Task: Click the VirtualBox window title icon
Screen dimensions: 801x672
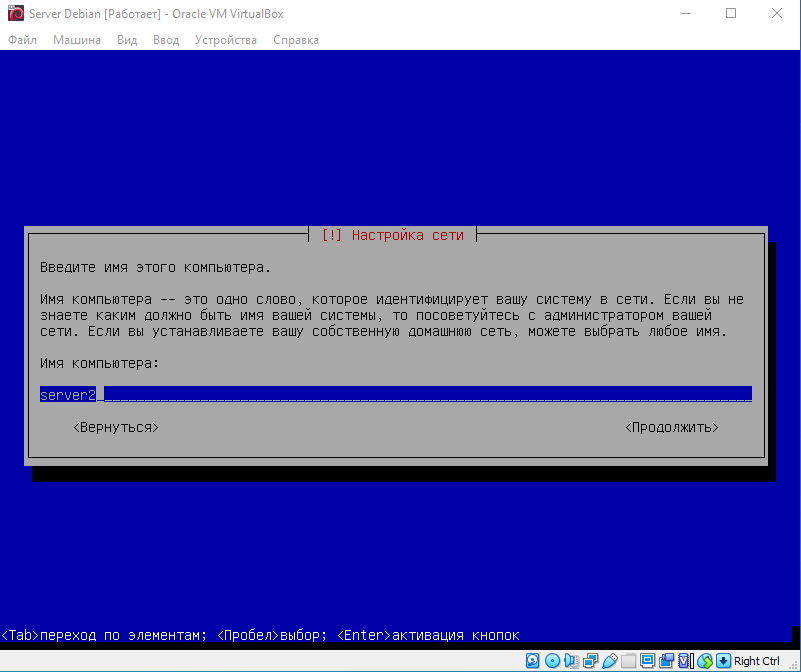Action: [14, 13]
